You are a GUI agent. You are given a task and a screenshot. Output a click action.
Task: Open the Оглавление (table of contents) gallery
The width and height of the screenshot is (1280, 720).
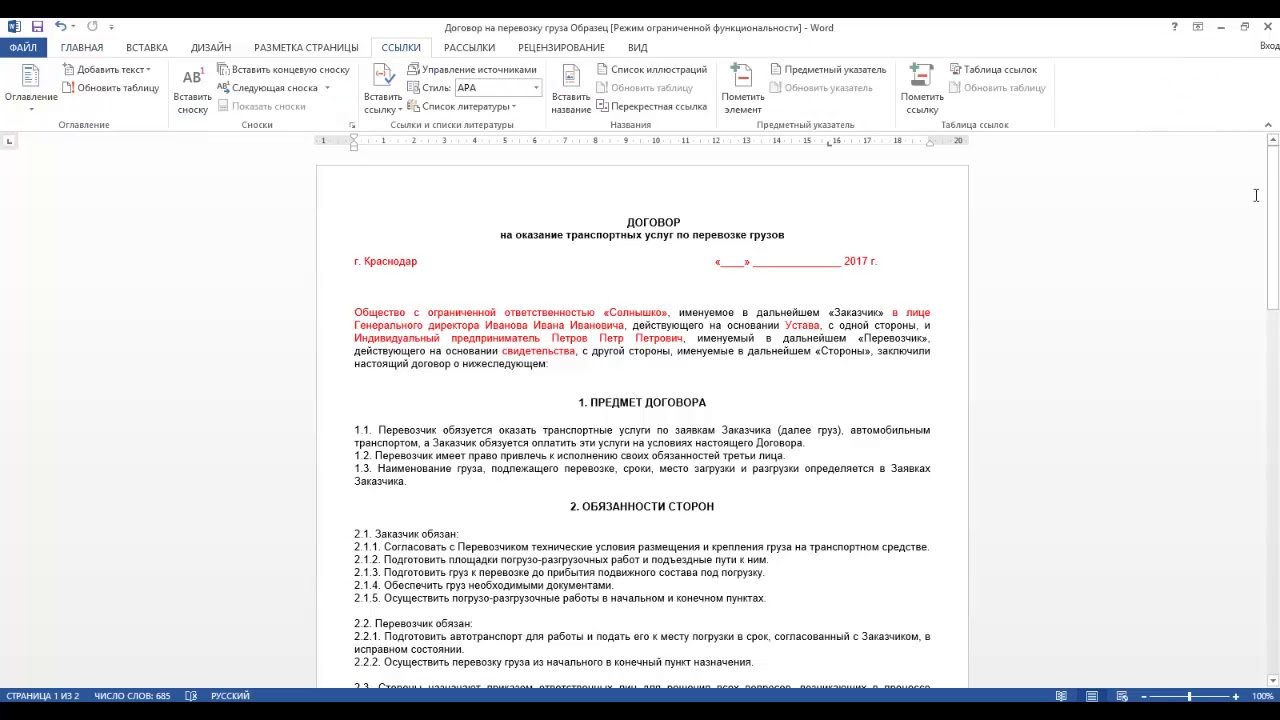coord(30,88)
